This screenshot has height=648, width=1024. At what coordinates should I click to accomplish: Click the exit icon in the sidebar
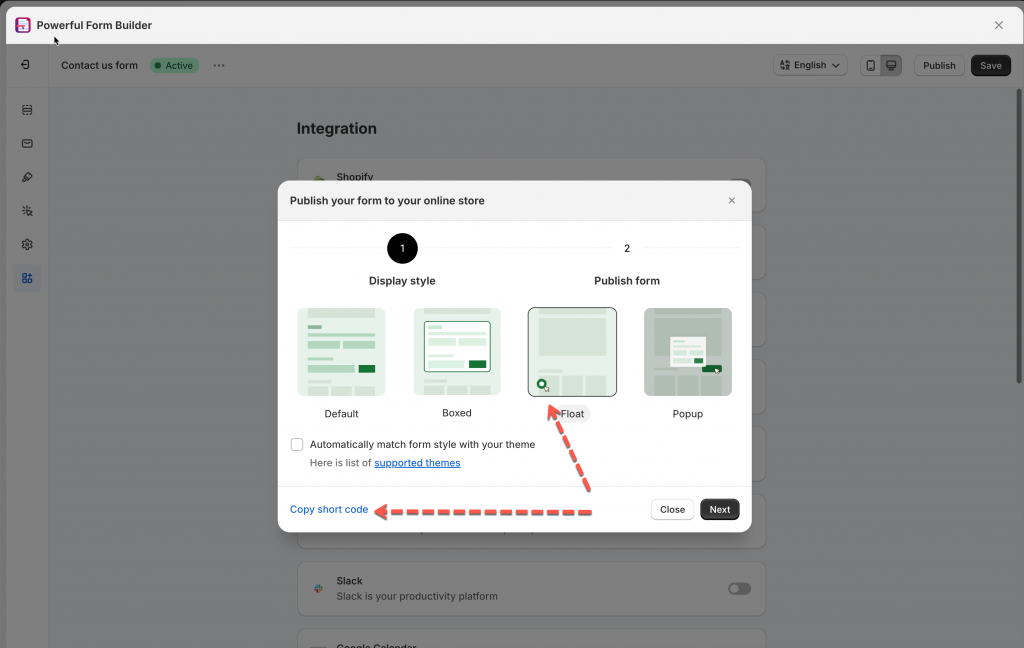coord(26,65)
